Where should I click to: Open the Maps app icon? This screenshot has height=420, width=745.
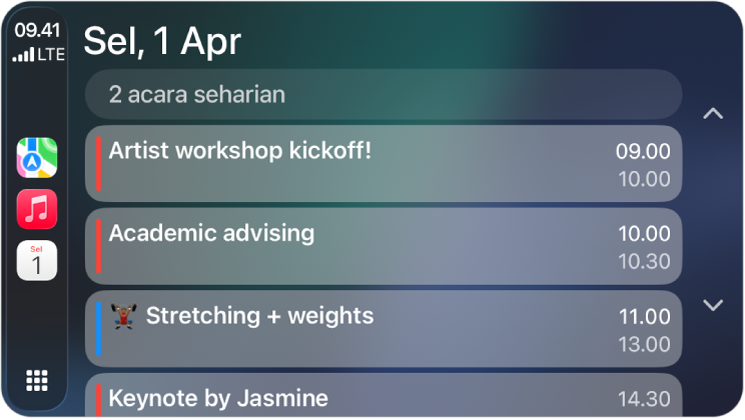point(37,158)
